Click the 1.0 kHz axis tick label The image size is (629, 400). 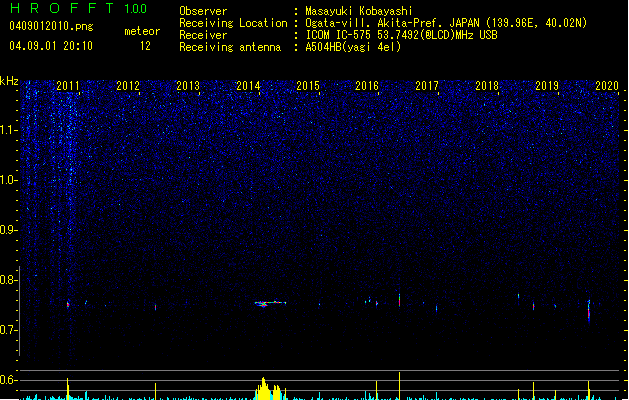coord(9,180)
